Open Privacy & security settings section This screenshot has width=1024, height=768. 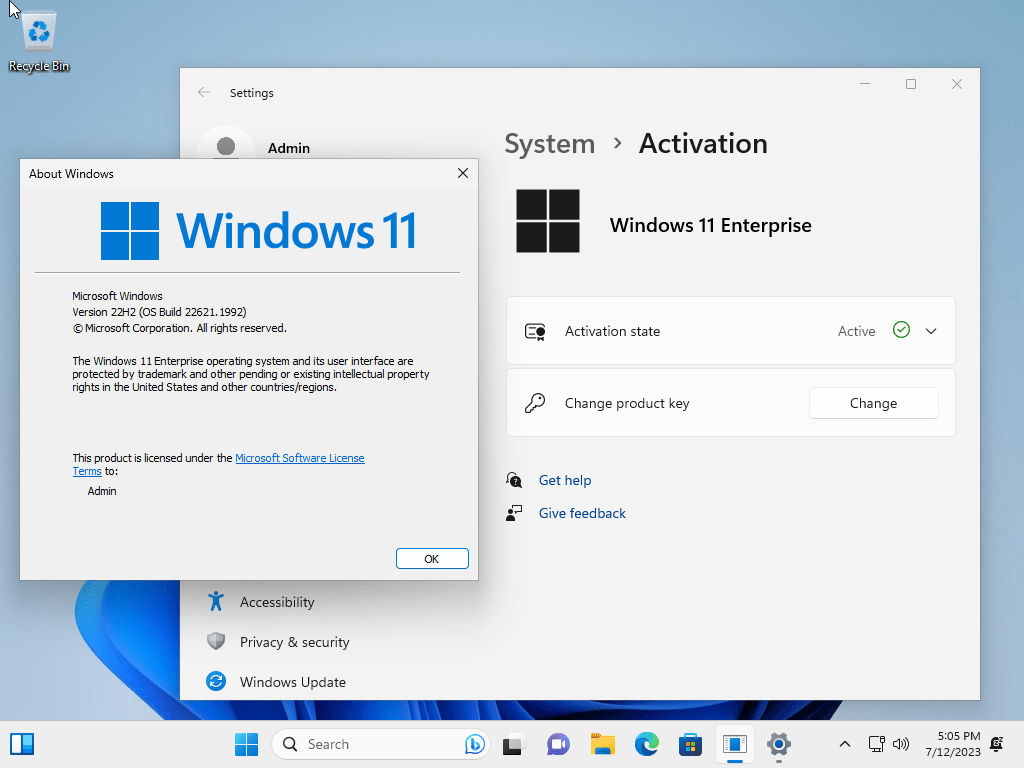coord(295,642)
